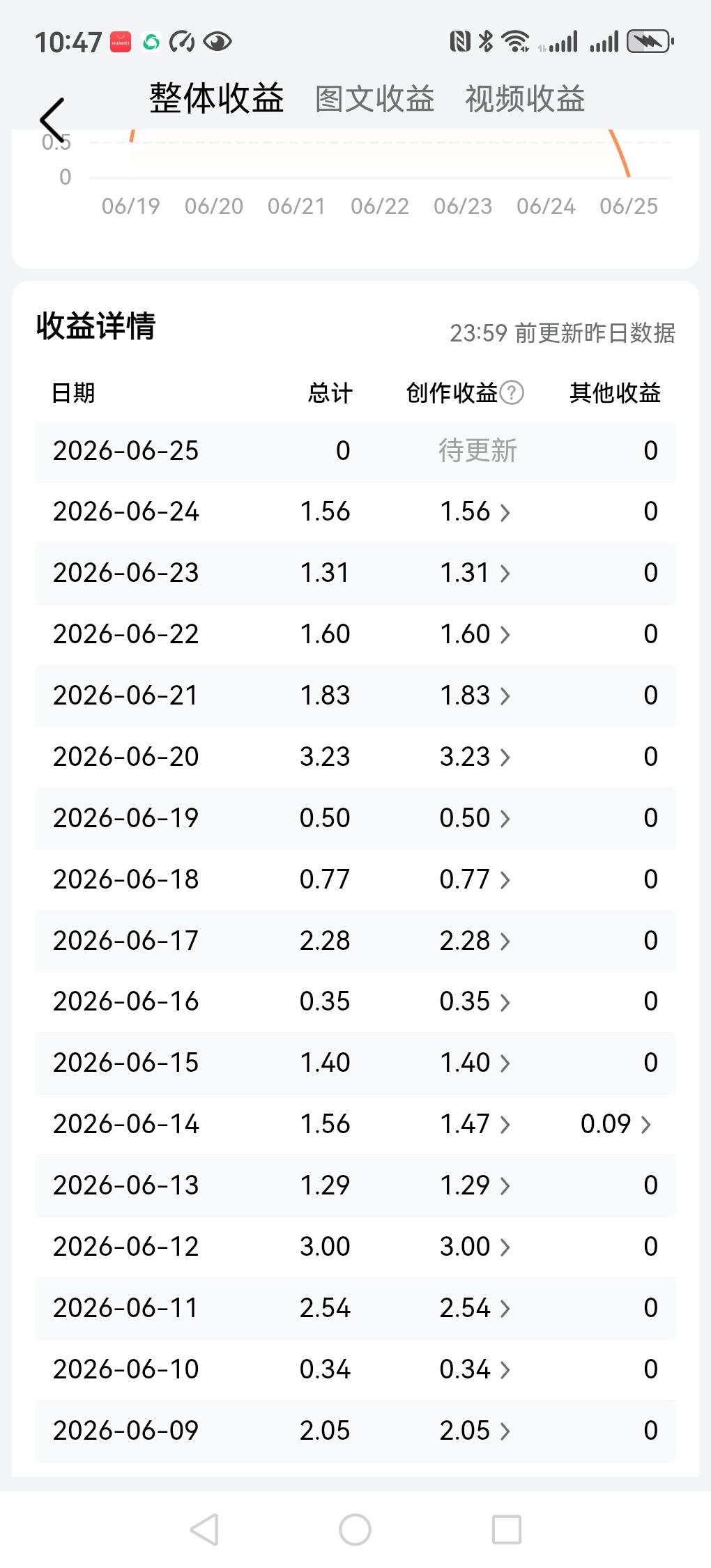Tap the Android back triangle button
The width and height of the screenshot is (711, 1568).
(204, 1530)
